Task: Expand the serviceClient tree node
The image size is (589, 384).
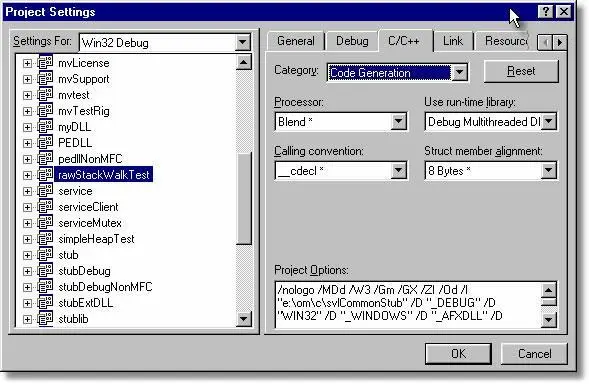Action: [x=27, y=207]
